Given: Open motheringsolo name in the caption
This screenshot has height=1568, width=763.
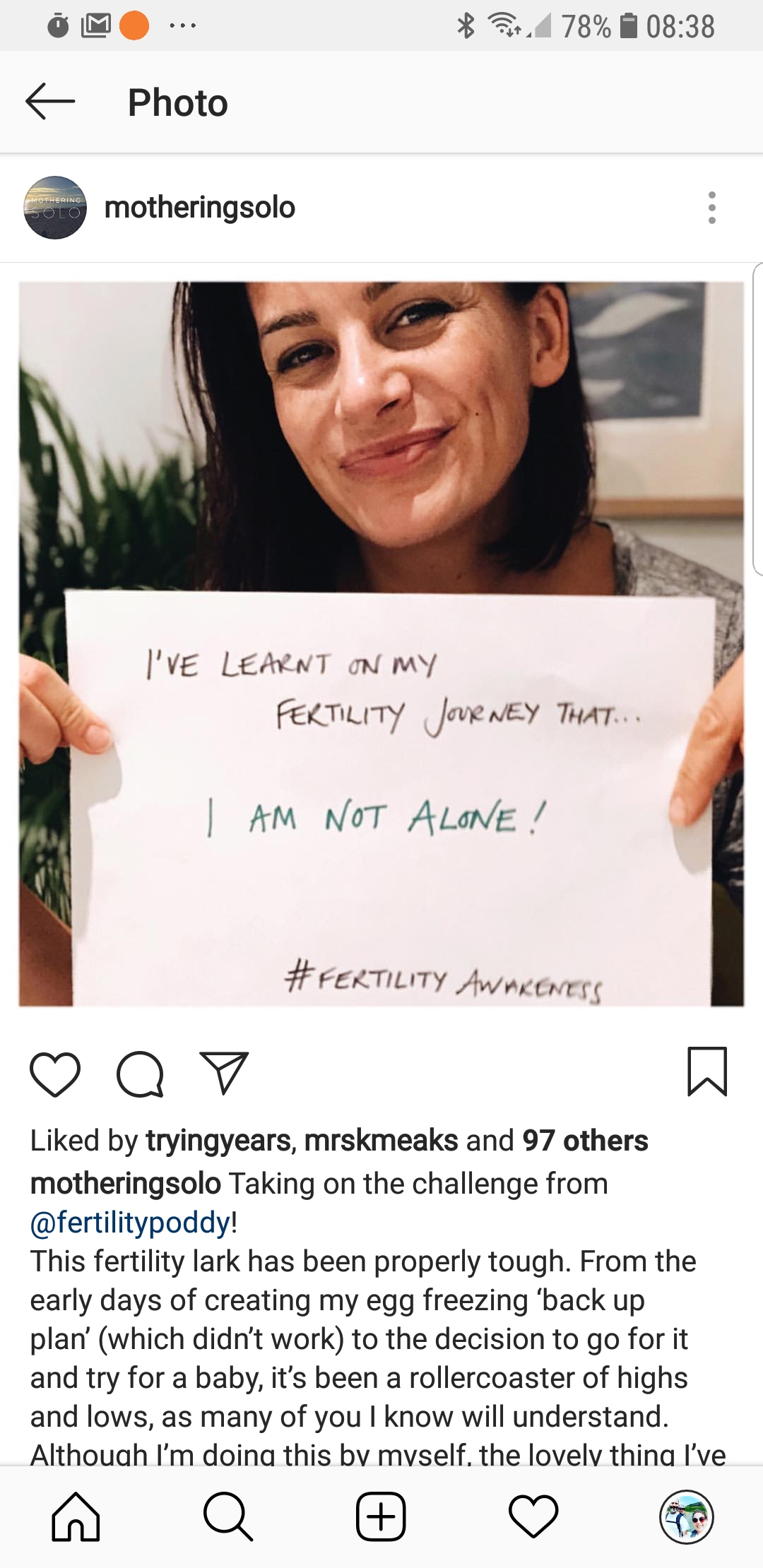Looking at the screenshot, I should pos(126,1183).
